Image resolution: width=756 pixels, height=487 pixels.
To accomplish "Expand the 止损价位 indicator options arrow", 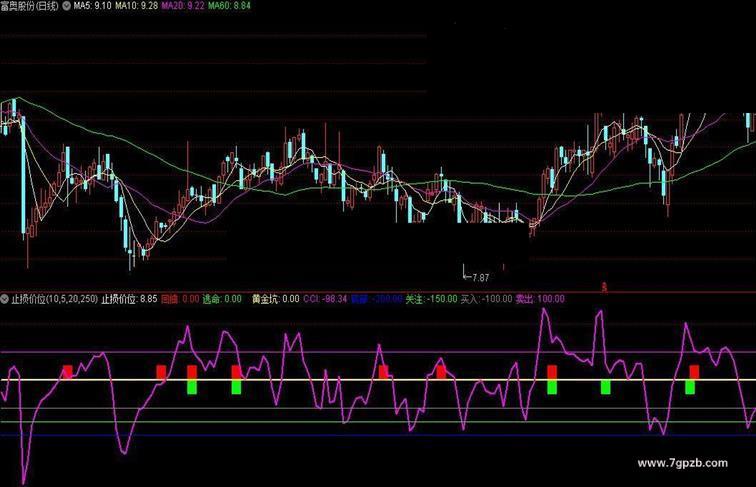I will pyautogui.click(x=5, y=299).
